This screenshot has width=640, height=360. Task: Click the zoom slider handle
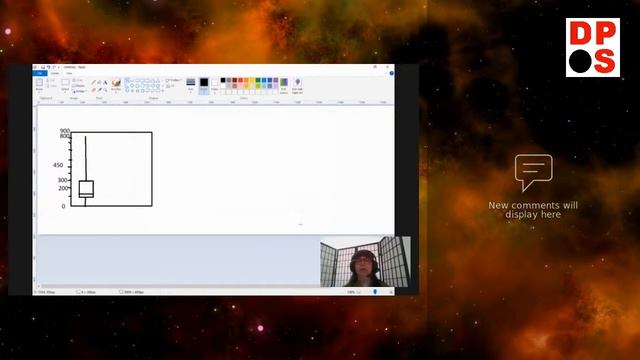tap(375, 292)
